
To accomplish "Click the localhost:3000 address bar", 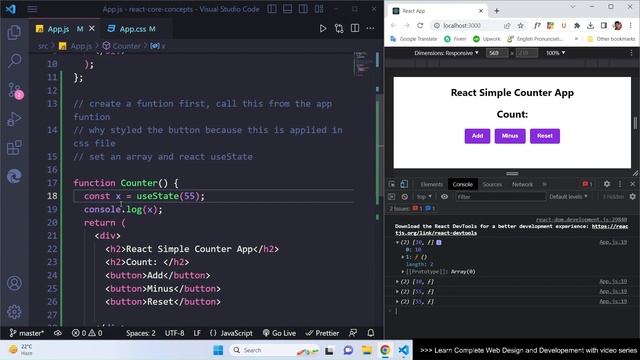I will click(x=463, y=25).
